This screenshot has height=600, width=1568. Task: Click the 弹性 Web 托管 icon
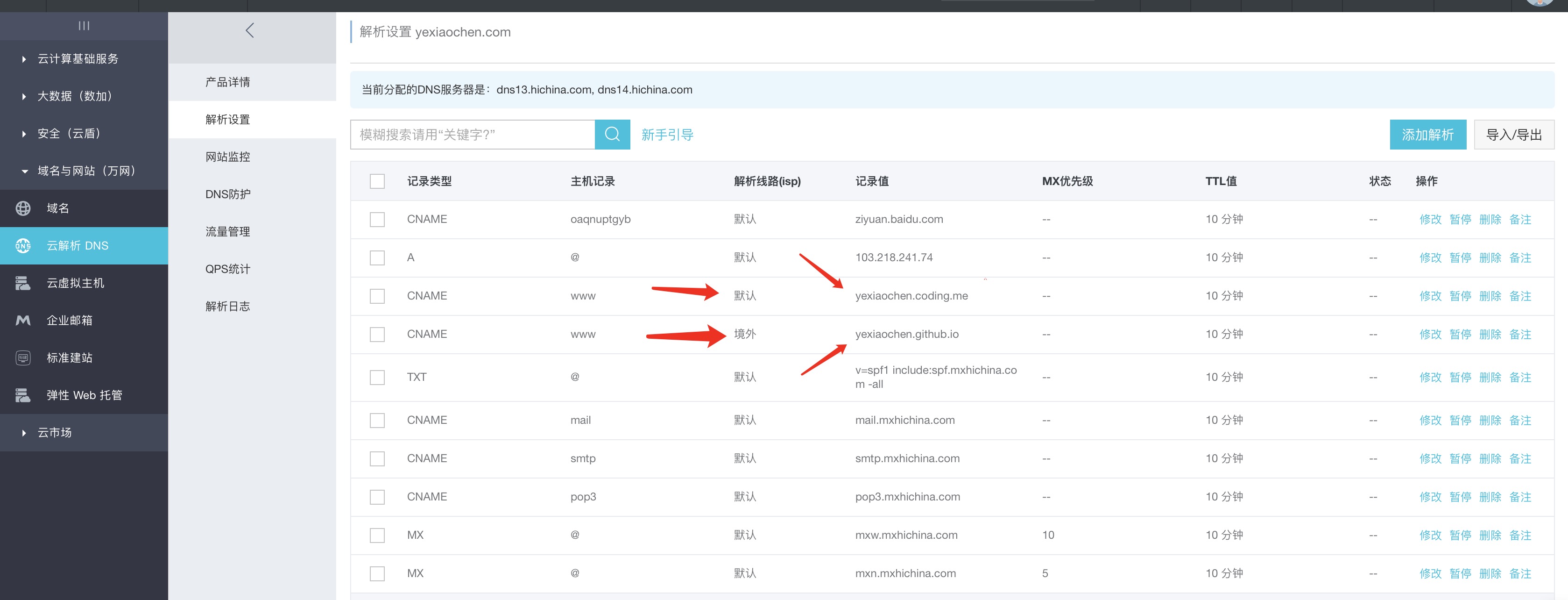(23, 395)
